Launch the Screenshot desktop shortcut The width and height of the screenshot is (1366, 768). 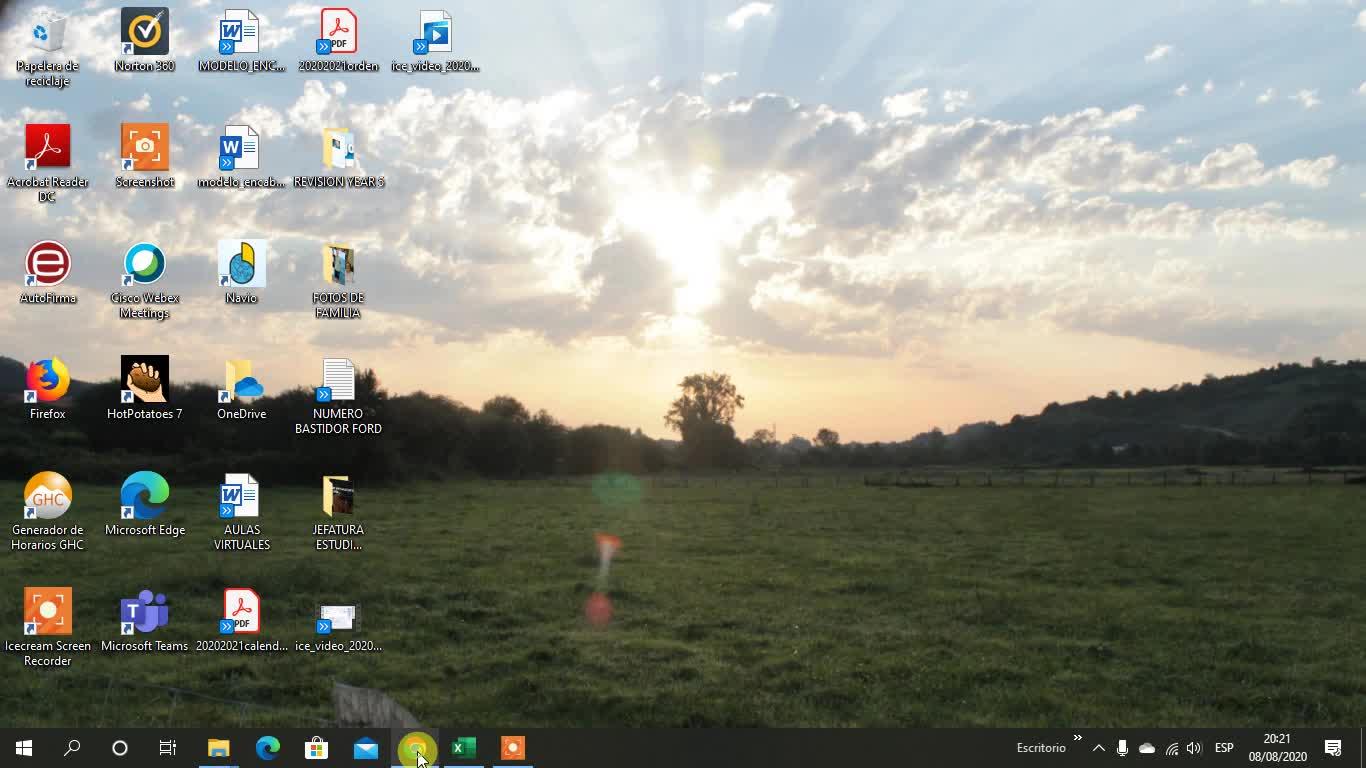point(144,156)
